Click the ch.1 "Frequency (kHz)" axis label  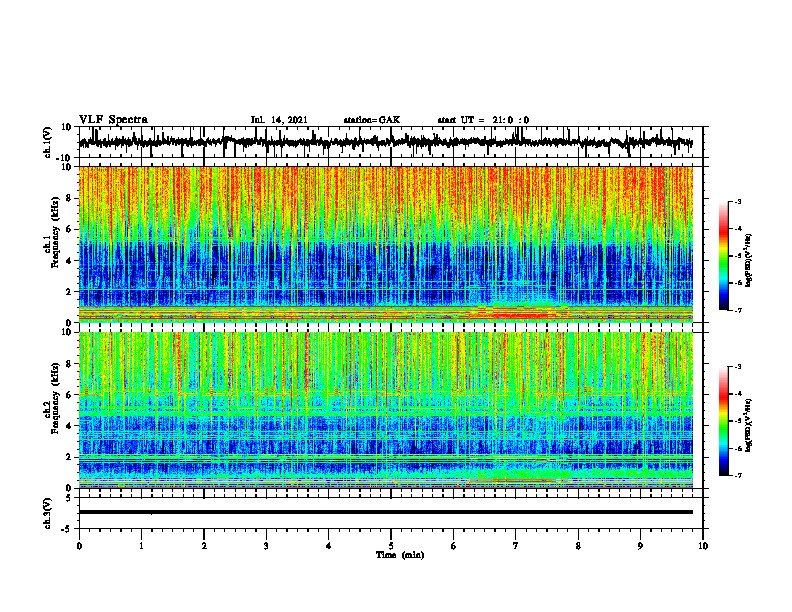(55, 233)
